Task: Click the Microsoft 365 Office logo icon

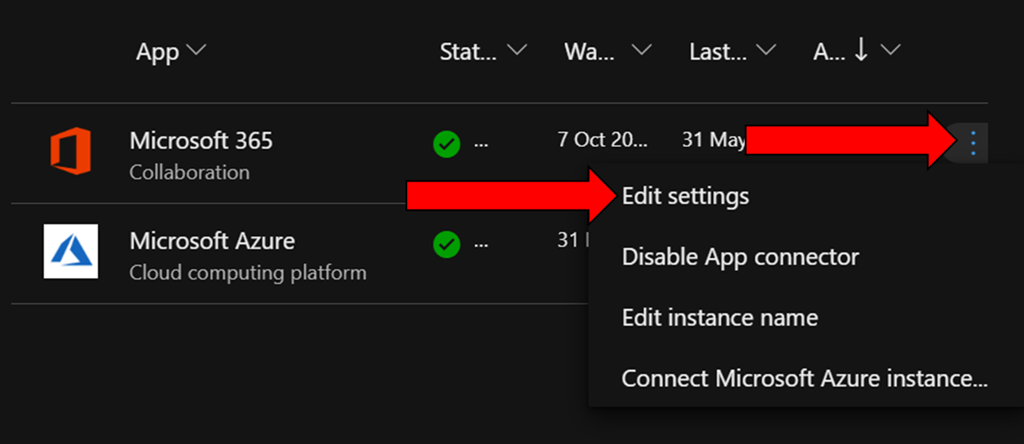Action: [71, 152]
